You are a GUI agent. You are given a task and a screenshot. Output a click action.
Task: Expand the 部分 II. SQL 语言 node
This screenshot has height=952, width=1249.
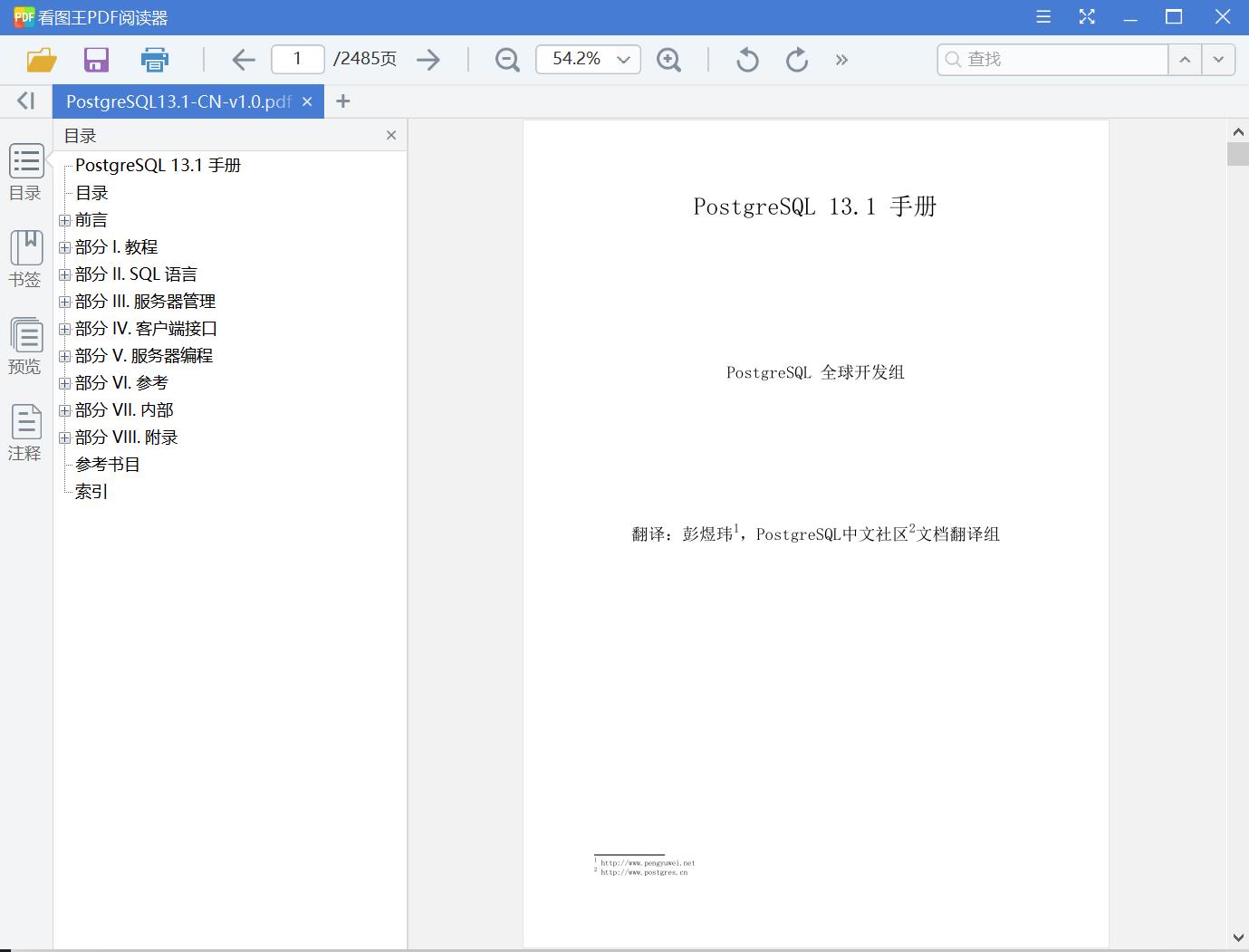point(63,274)
